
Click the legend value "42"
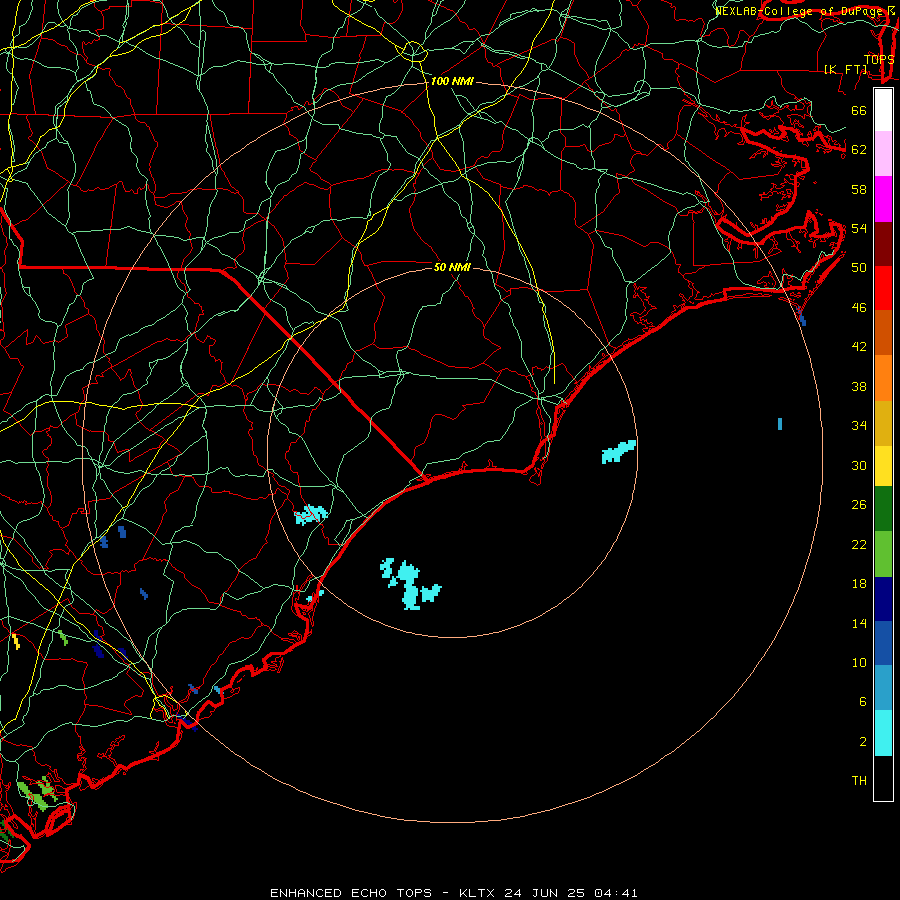[x=859, y=347]
